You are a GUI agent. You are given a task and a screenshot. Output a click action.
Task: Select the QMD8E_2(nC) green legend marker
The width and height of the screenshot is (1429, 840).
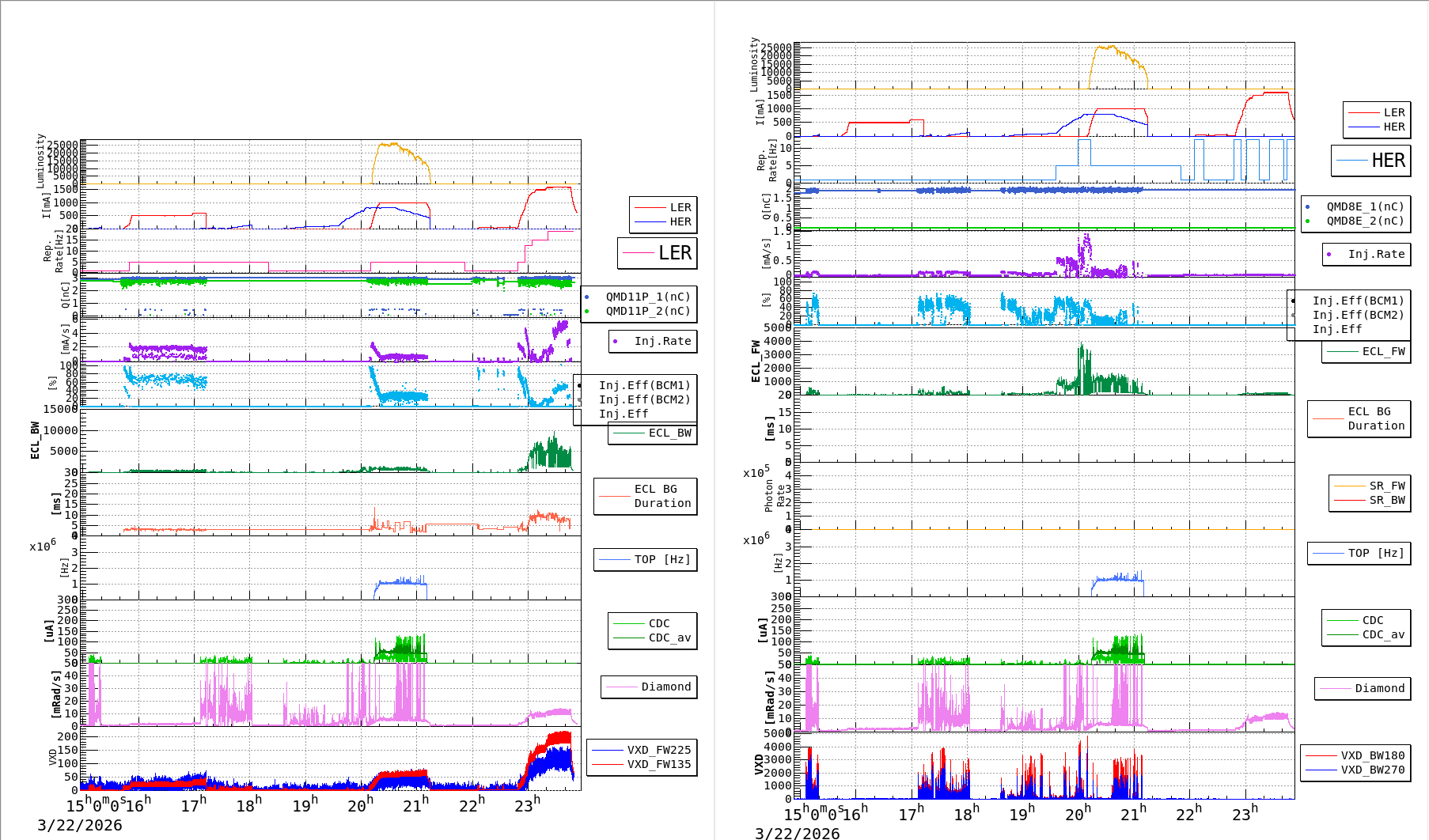[x=1307, y=221]
